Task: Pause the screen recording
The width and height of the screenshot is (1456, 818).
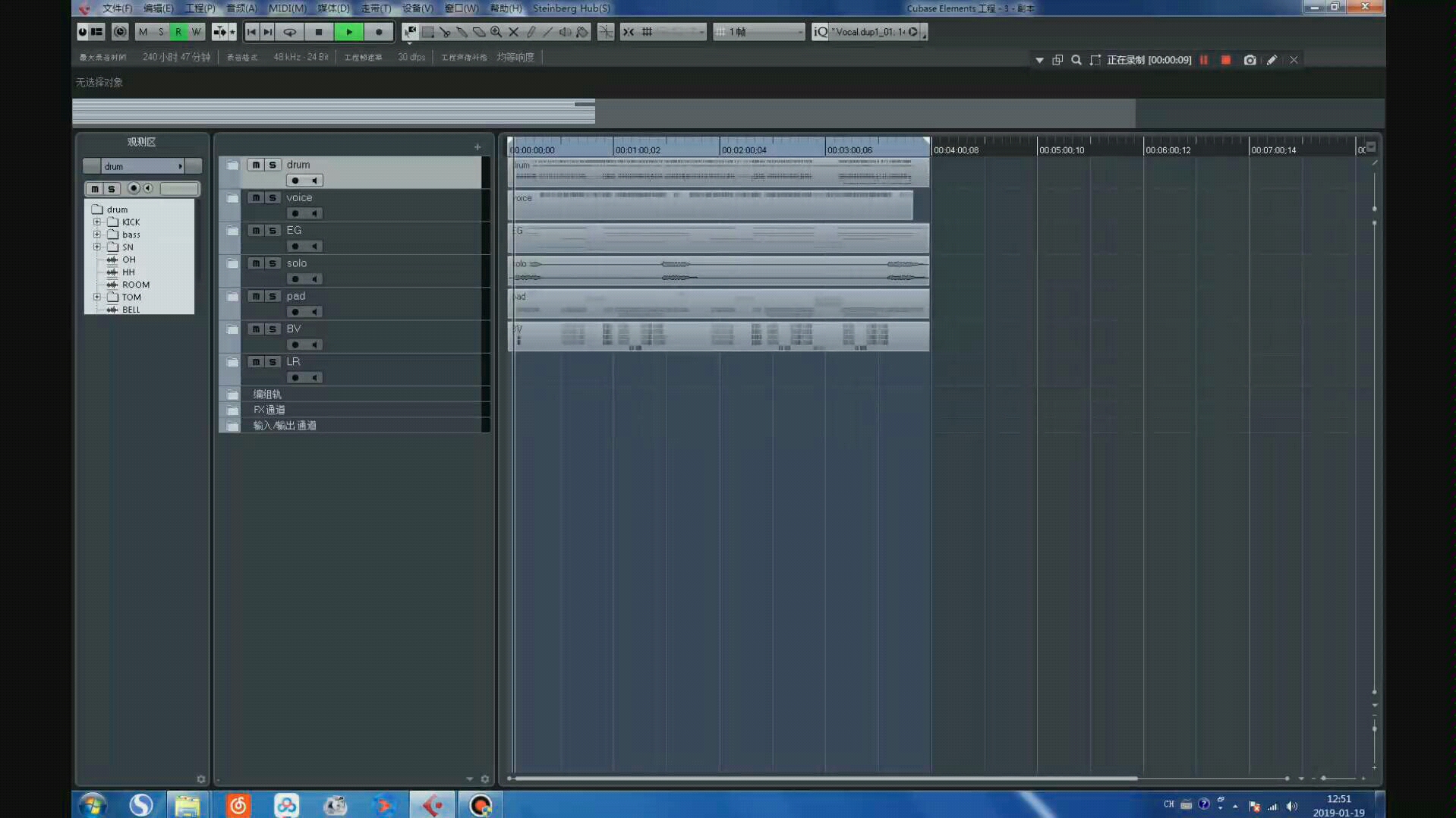Action: coord(1204,60)
